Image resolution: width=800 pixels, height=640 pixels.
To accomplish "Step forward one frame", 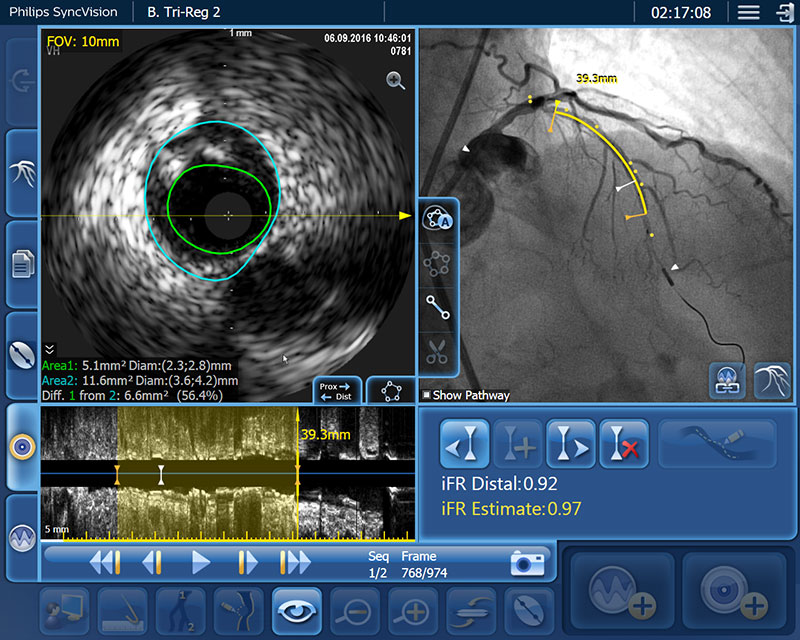I will pyautogui.click(x=247, y=562).
